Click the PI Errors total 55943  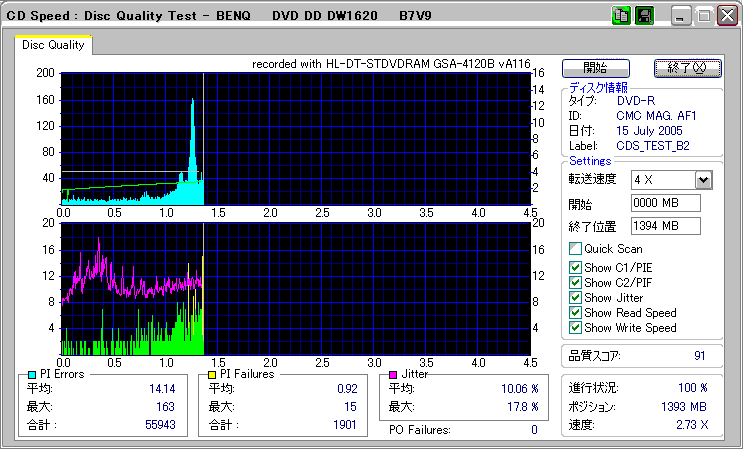click(160, 424)
